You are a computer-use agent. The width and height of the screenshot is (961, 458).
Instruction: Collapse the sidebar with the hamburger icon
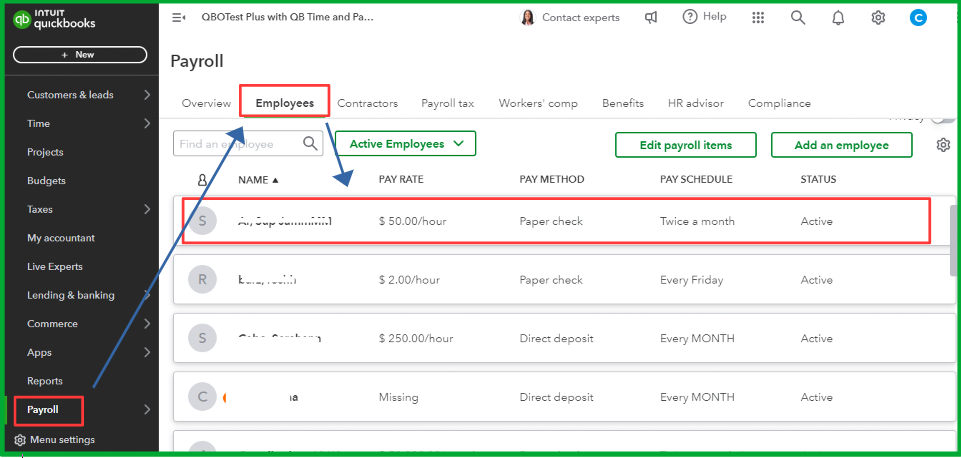coord(178,18)
